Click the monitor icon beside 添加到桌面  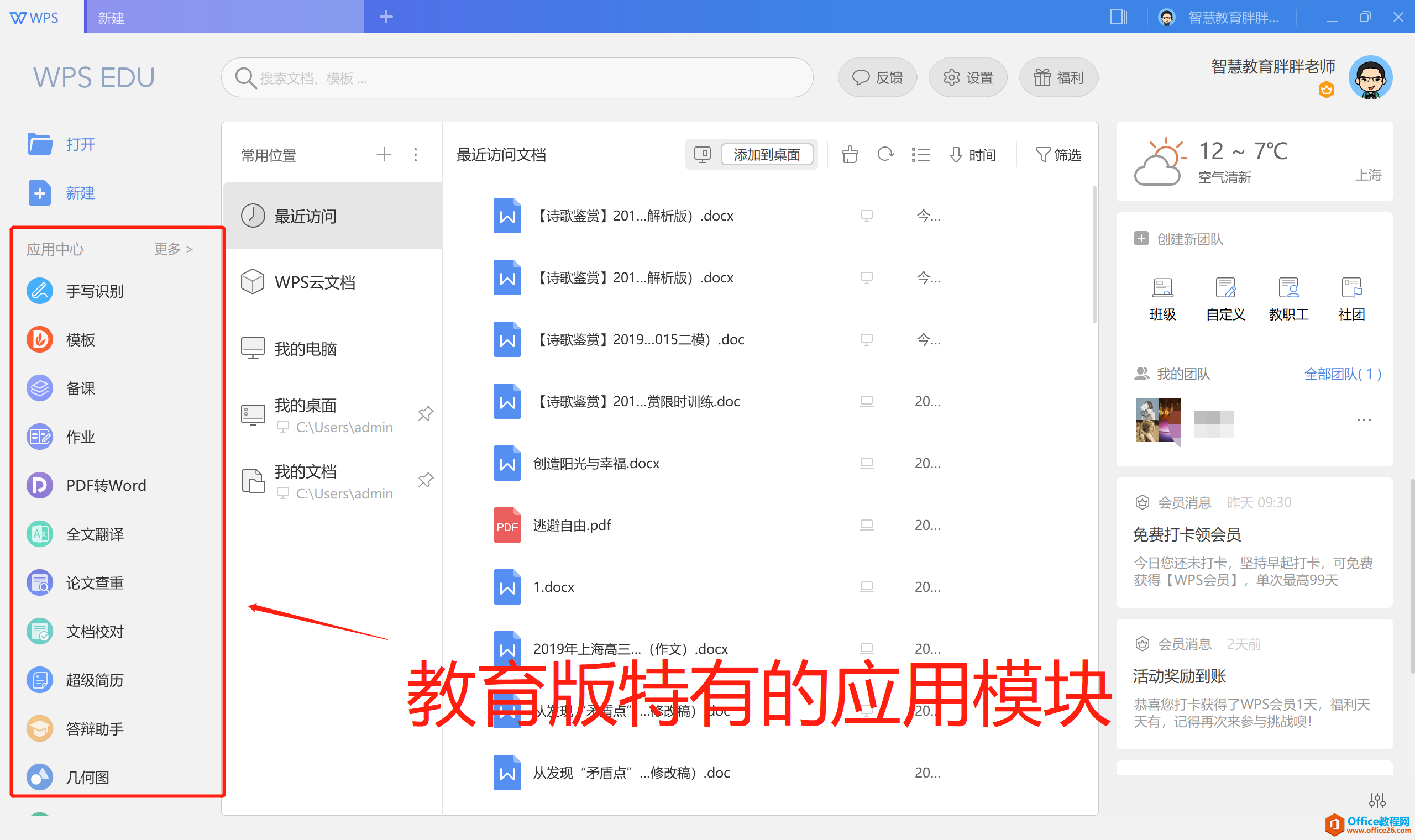(x=702, y=155)
